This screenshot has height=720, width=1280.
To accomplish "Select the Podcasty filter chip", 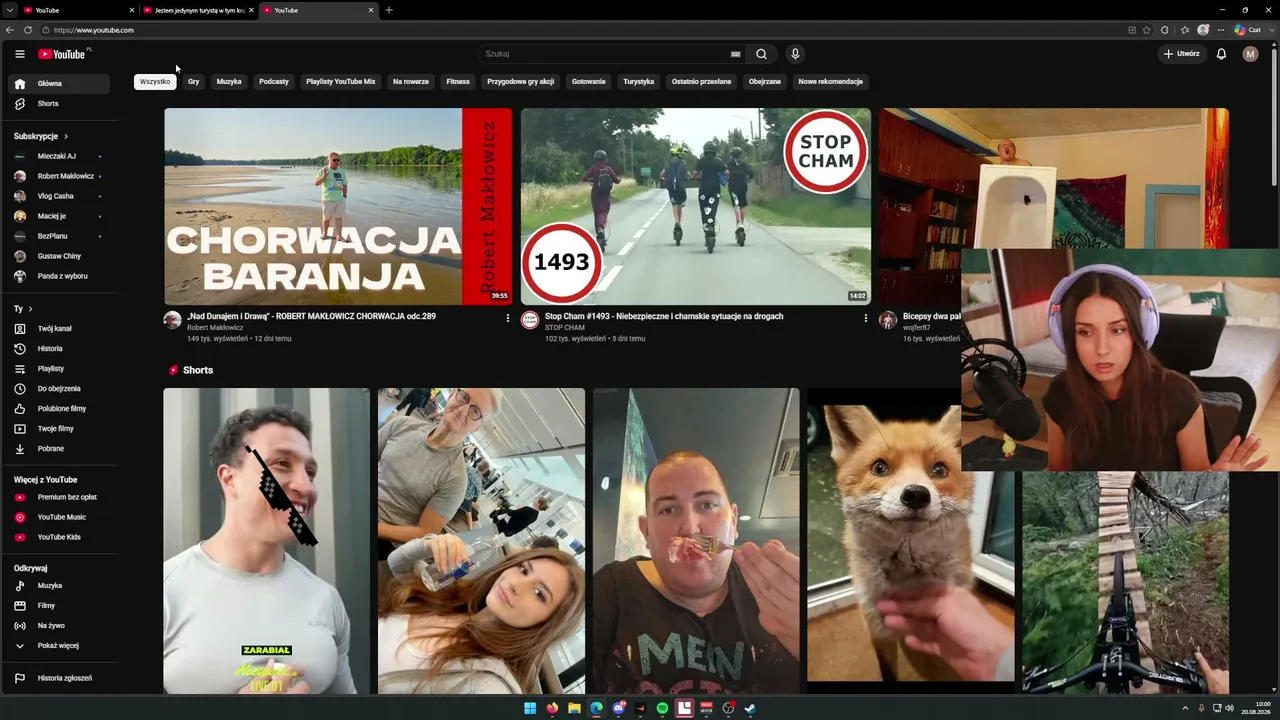I will coord(274,82).
